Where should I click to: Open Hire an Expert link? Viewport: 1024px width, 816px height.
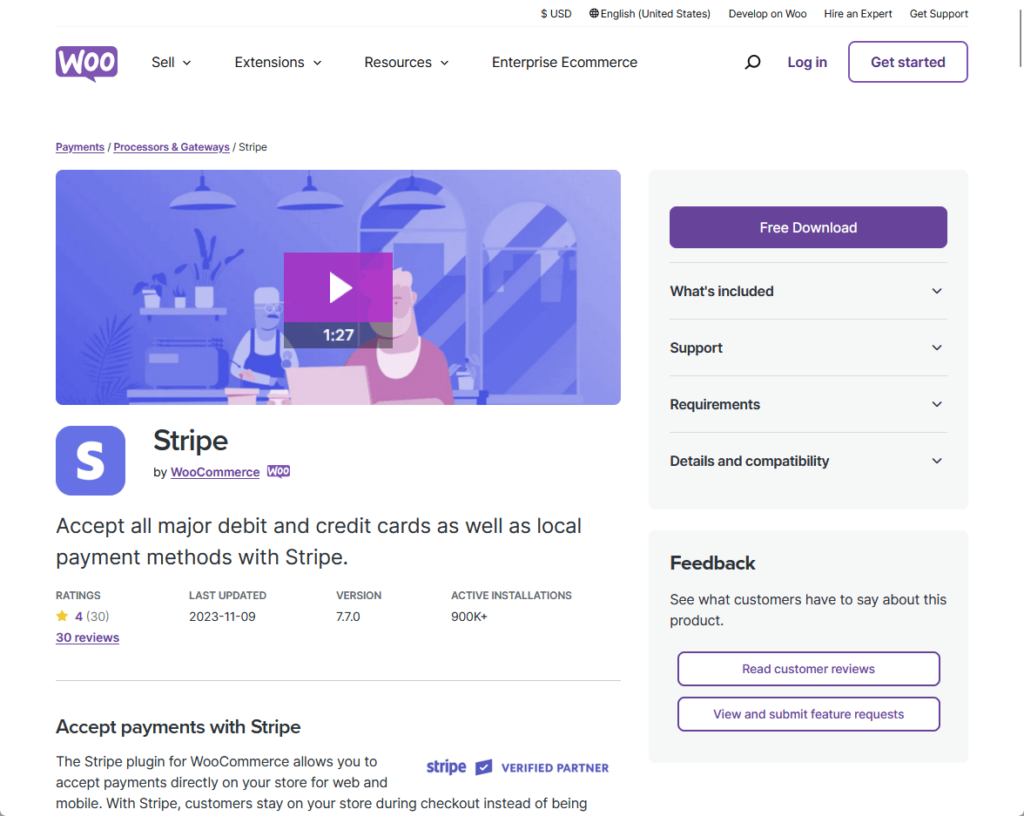[x=857, y=14]
